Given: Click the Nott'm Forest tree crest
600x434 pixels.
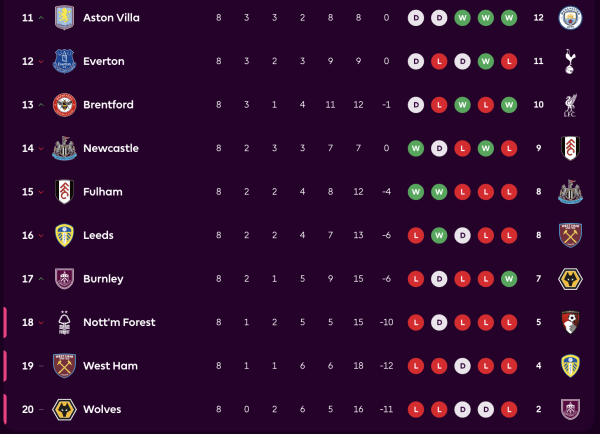Looking at the screenshot, I should (x=64, y=322).
